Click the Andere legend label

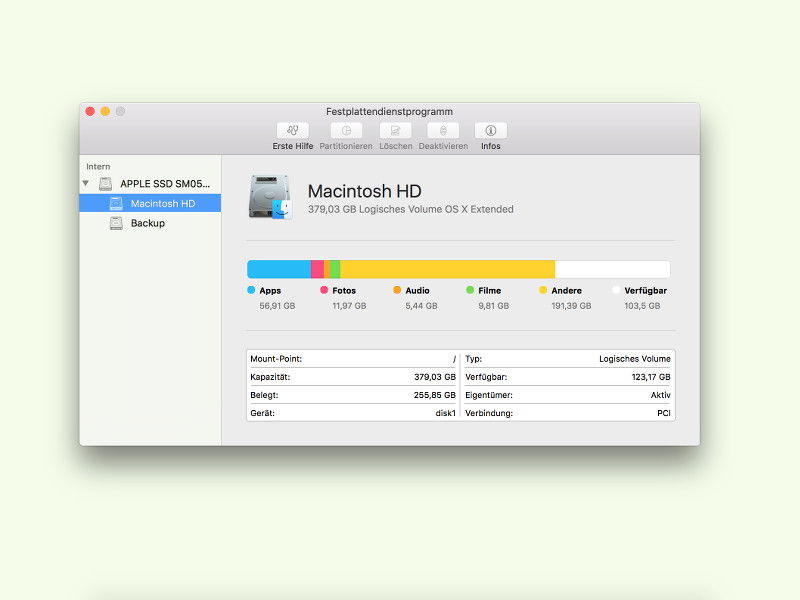(x=566, y=290)
